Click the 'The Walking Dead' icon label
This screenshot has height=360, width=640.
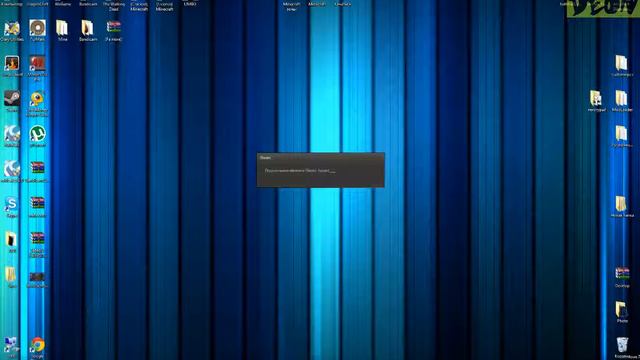[114, 6]
